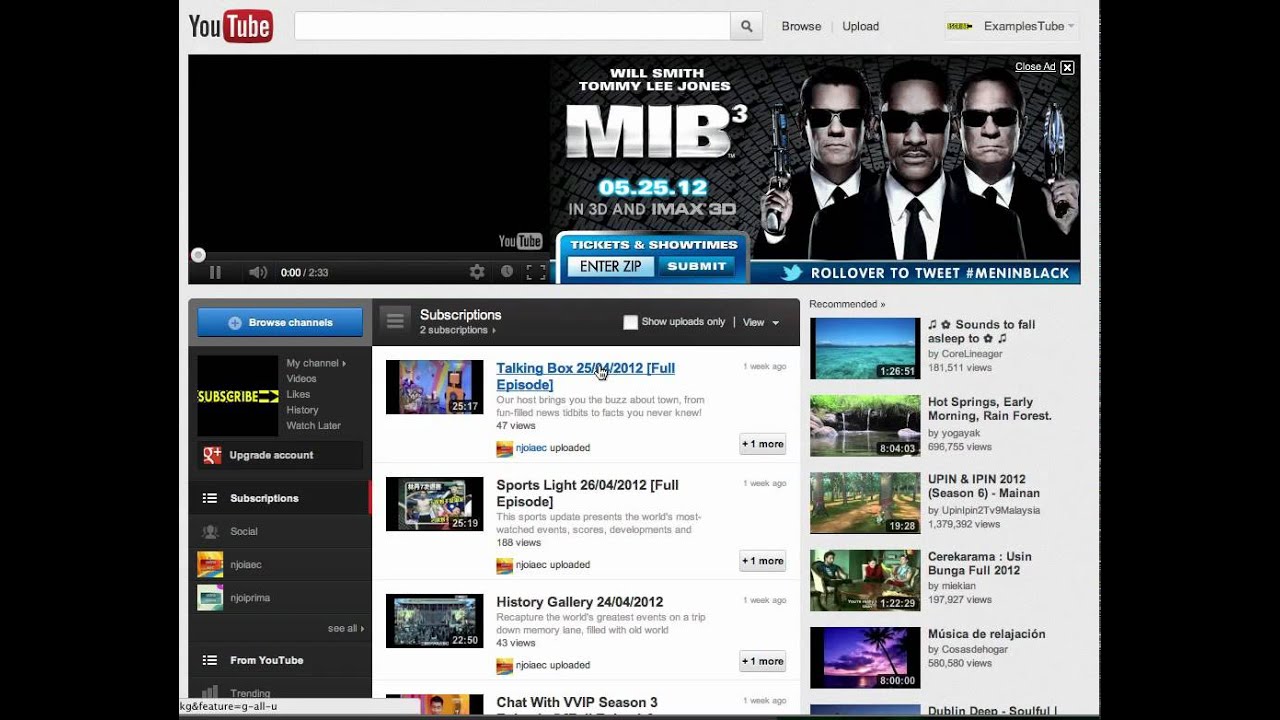Viewport: 1280px width, 720px height.
Task: Pause the video player
Action: tap(215, 272)
